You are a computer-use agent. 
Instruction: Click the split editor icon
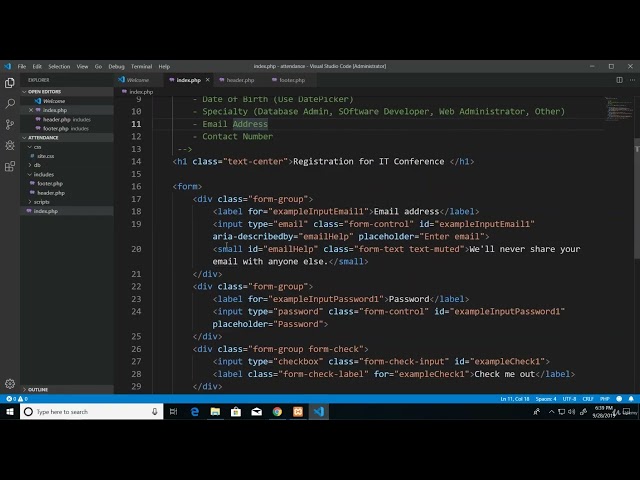coord(619,80)
